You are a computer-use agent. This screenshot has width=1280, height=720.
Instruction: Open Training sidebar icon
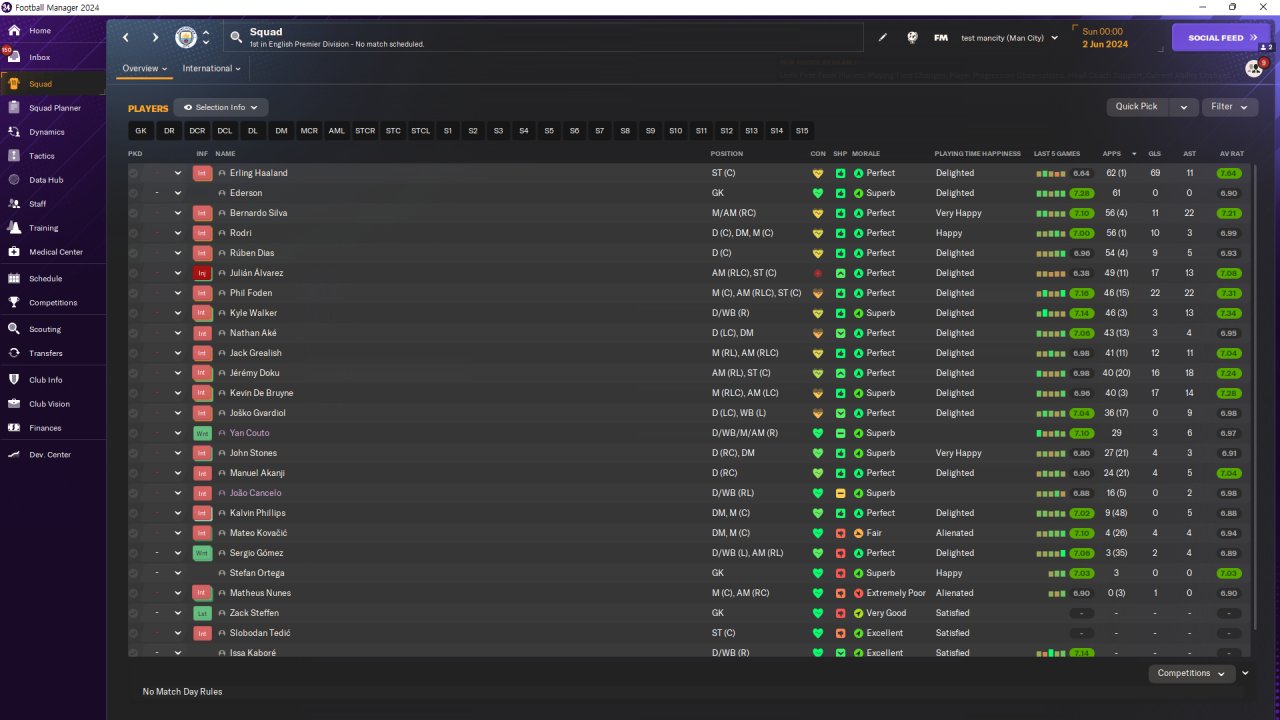14,228
